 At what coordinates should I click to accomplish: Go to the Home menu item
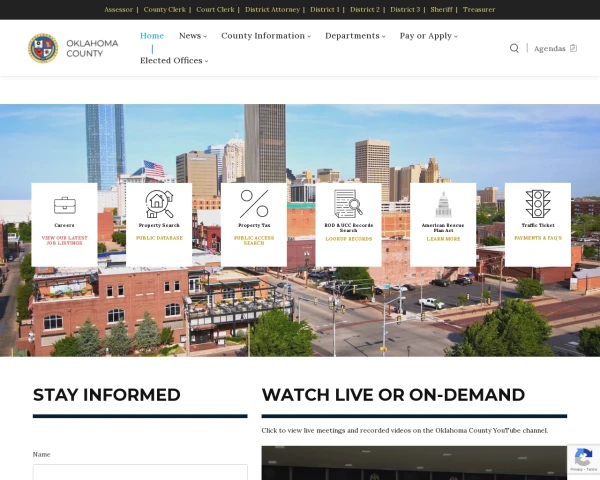(x=152, y=36)
